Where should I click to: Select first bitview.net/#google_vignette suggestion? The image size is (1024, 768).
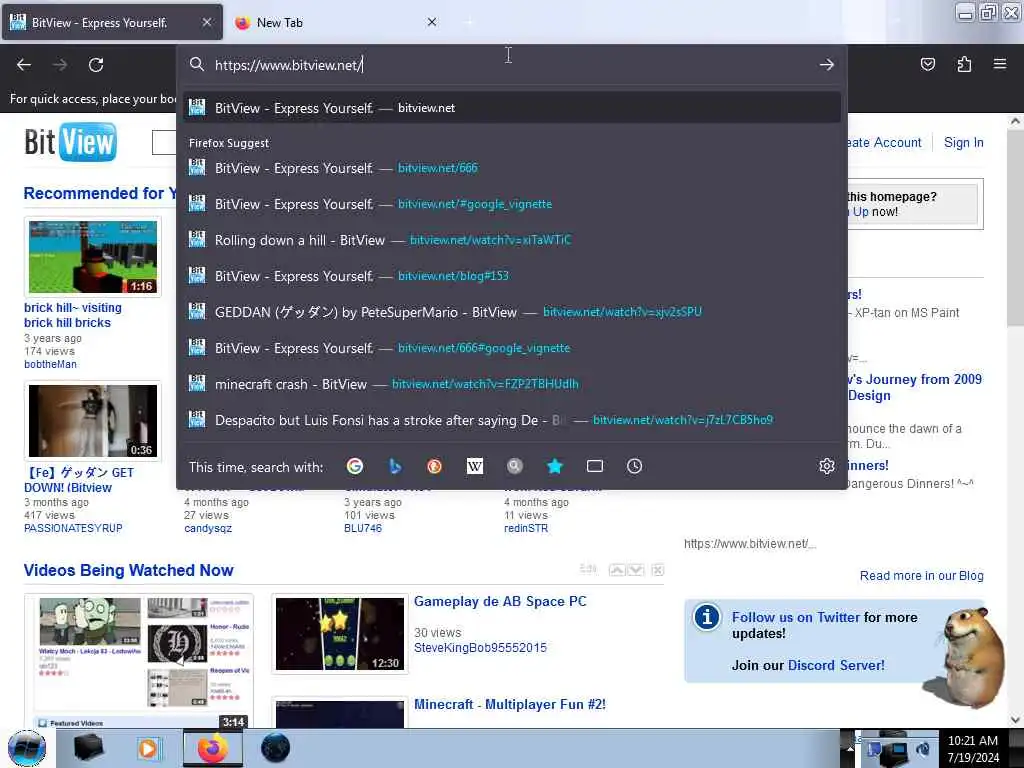[x=511, y=204]
